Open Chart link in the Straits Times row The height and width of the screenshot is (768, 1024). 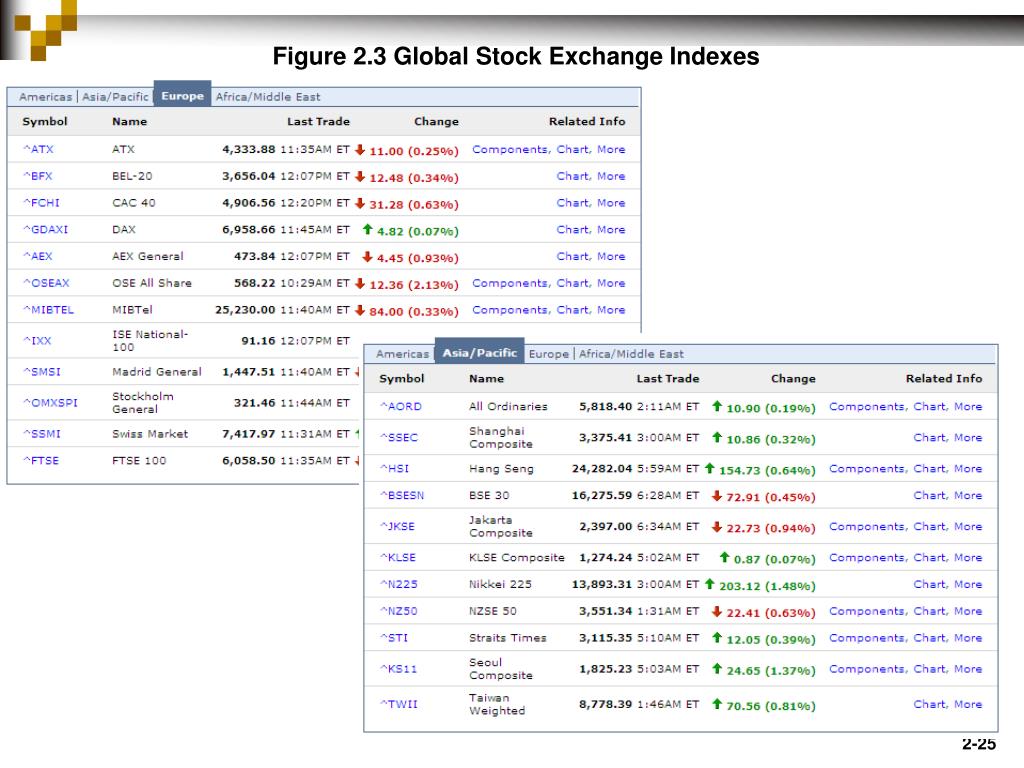pyautogui.click(x=930, y=637)
